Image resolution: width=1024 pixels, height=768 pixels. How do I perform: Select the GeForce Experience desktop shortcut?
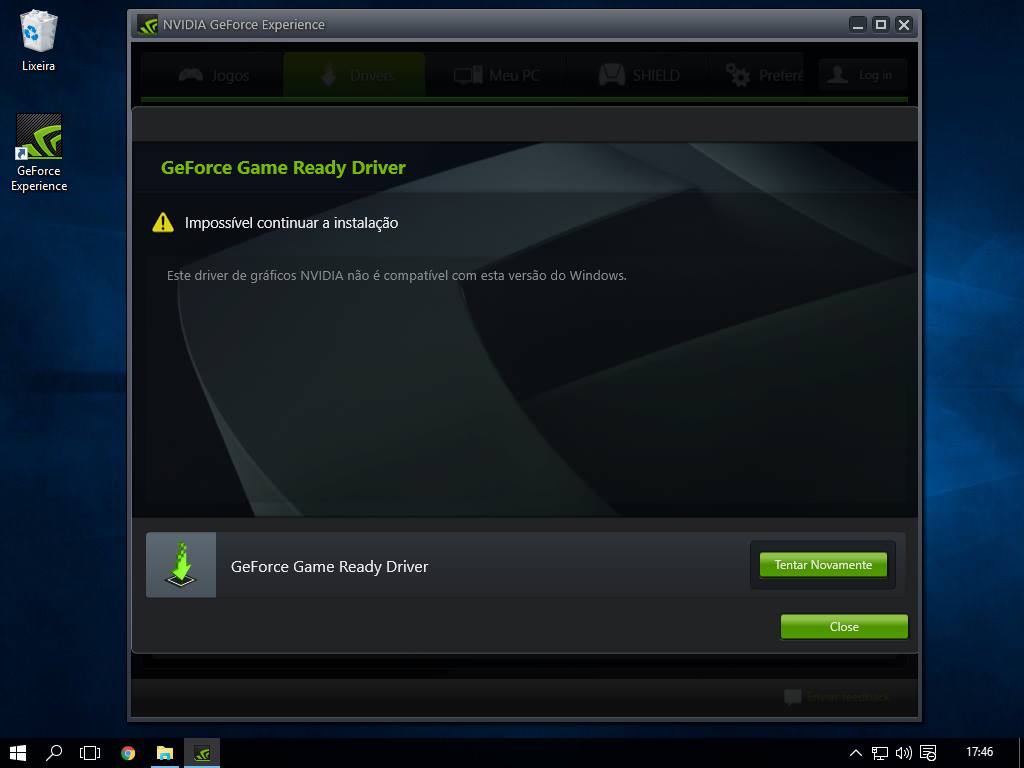coord(39,153)
